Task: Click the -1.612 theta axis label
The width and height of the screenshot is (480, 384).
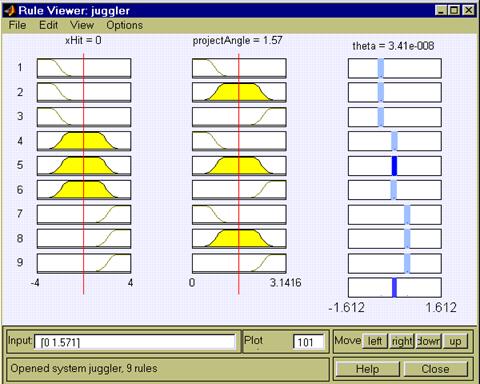Action: (x=347, y=307)
